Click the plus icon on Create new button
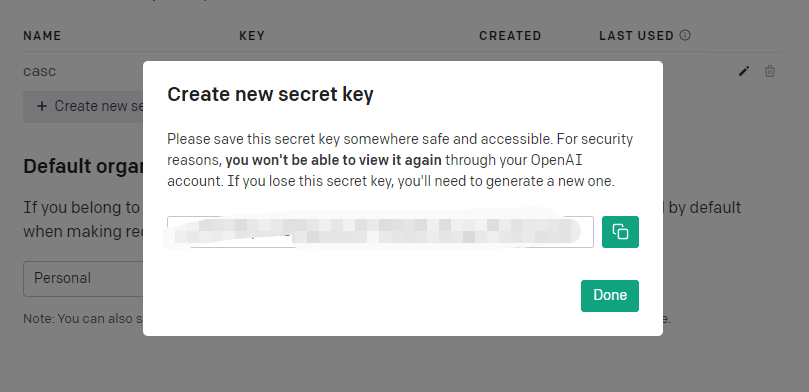The image size is (809, 392). point(42,106)
